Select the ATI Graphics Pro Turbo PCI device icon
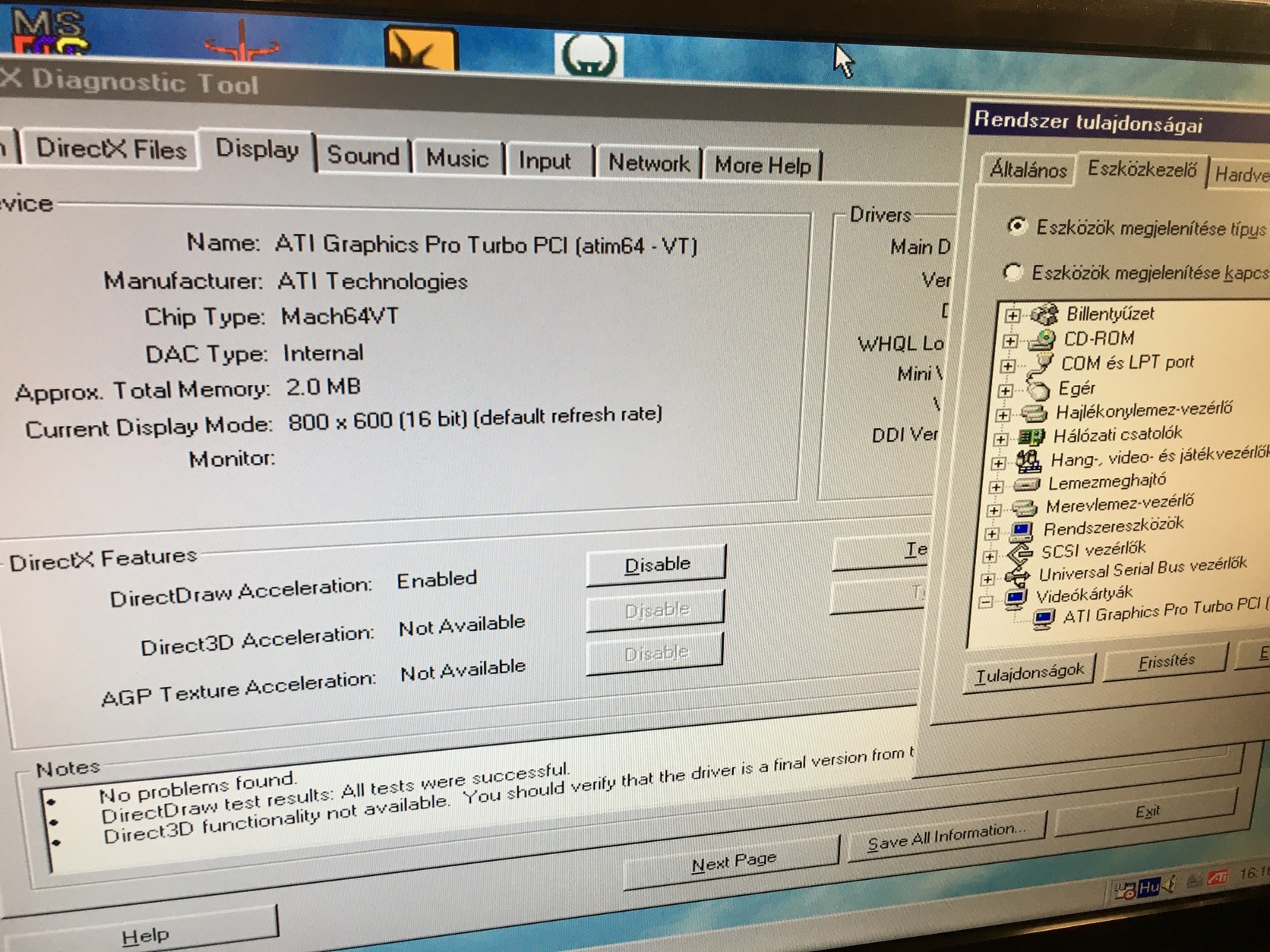Screen dimensions: 1270x952 click(1044, 619)
